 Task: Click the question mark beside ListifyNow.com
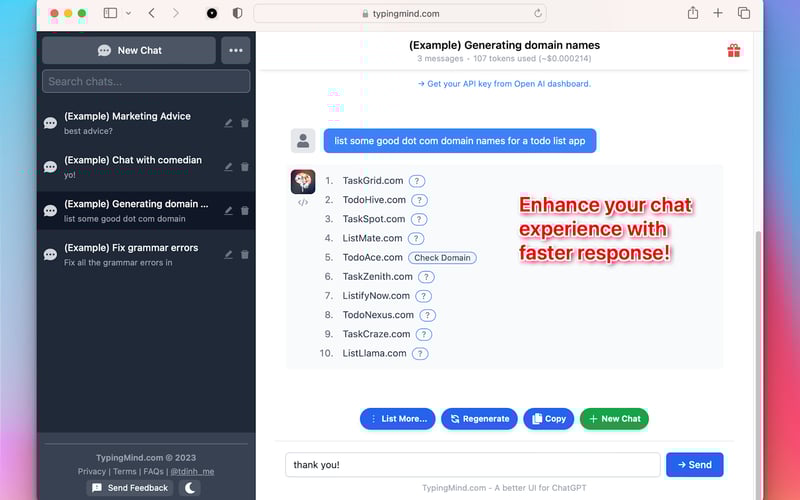coord(423,296)
